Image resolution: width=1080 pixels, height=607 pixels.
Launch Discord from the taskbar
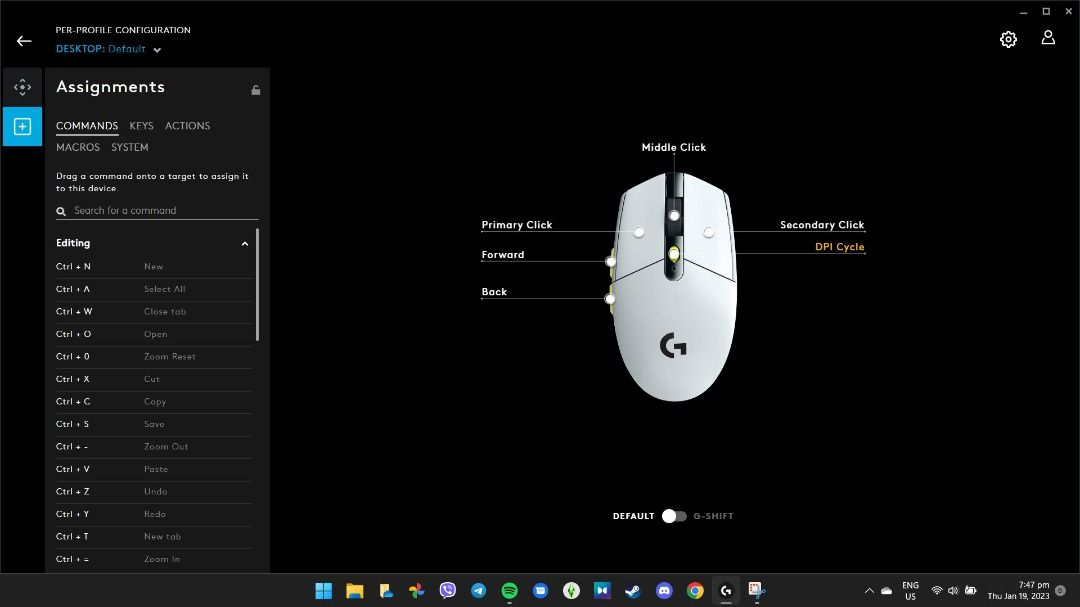(x=663, y=590)
